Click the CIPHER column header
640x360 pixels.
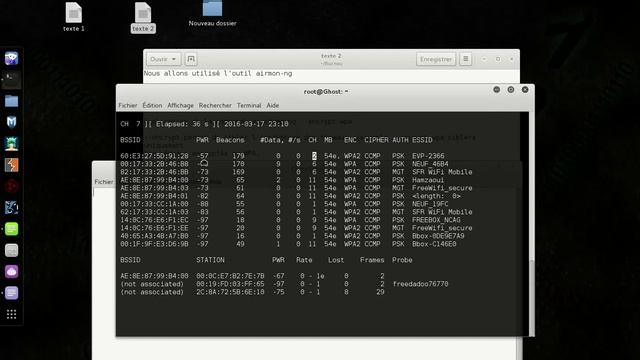pyautogui.click(x=376, y=140)
